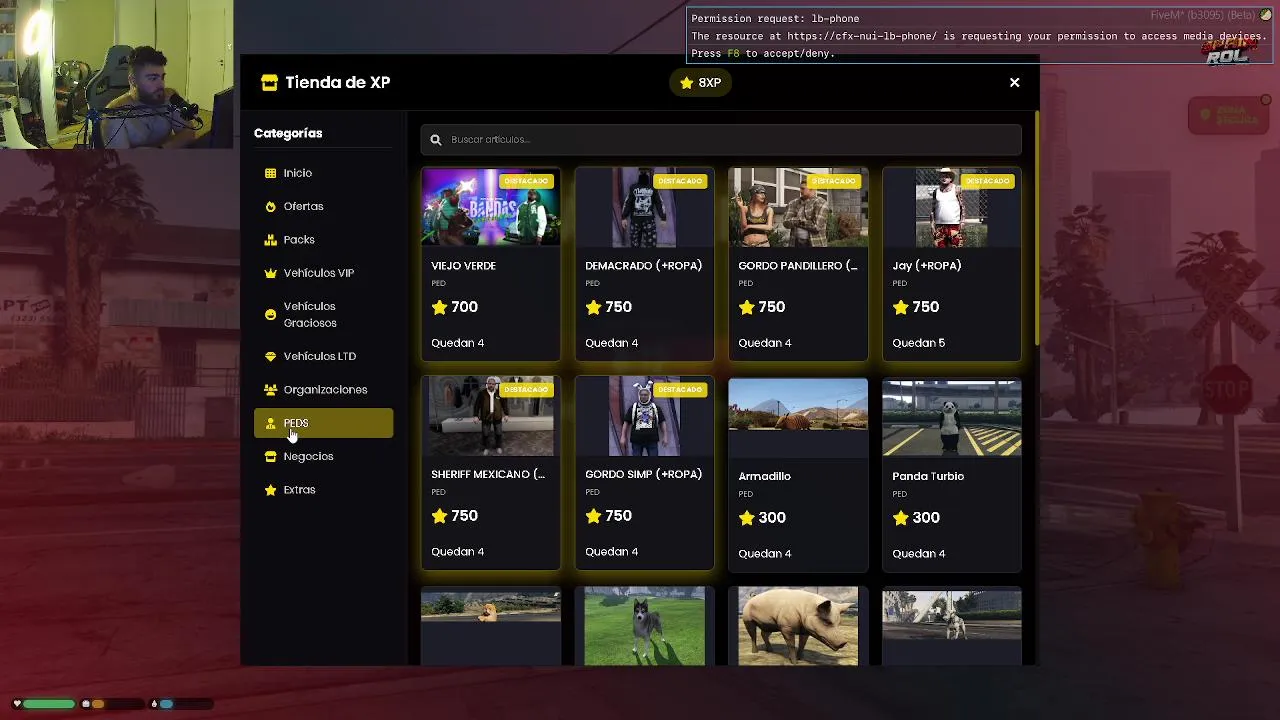Click the Extras star icon

coord(270,490)
